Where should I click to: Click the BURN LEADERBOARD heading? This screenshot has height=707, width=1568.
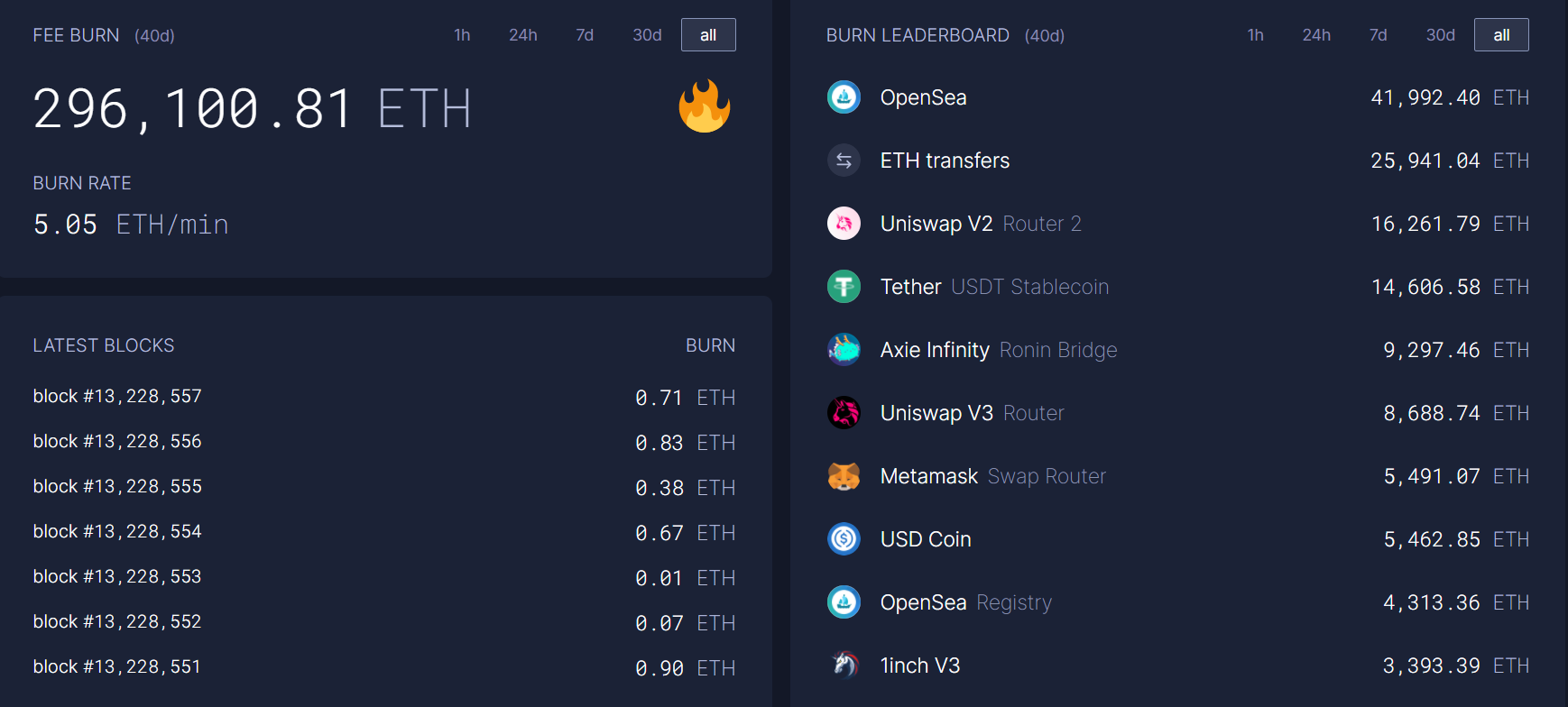918,35
